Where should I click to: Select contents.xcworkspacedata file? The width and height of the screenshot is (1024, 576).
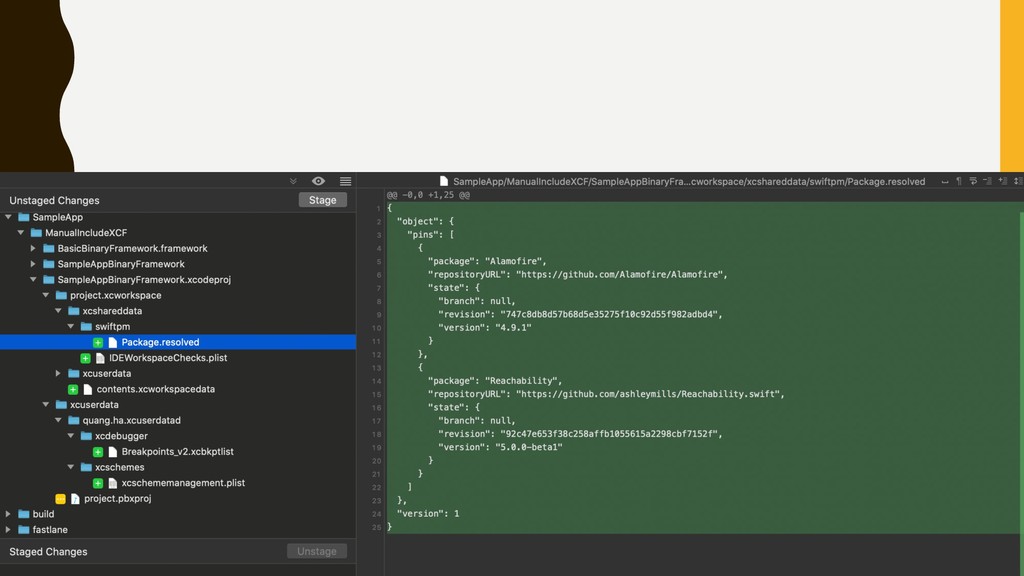pos(155,389)
